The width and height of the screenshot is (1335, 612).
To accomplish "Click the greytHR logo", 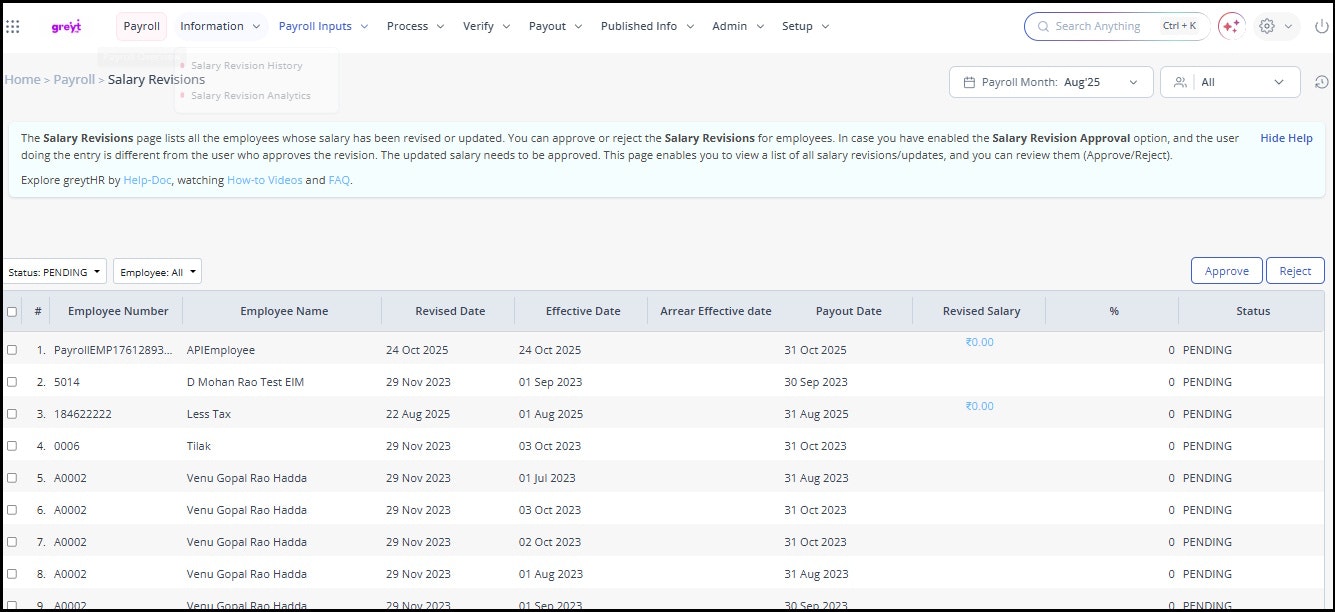I will click(x=66, y=27).
